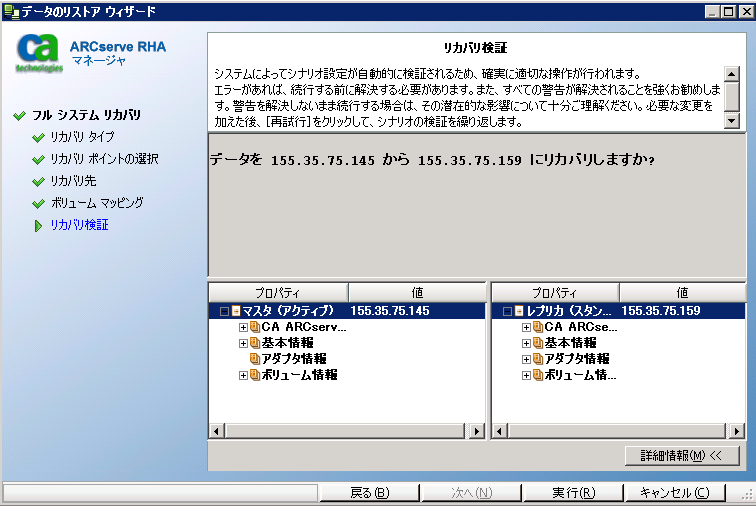The width and height of the screenshot is (756, 506).
Task: Click the wizard title bar icon
Action: (x=12, y=12)
